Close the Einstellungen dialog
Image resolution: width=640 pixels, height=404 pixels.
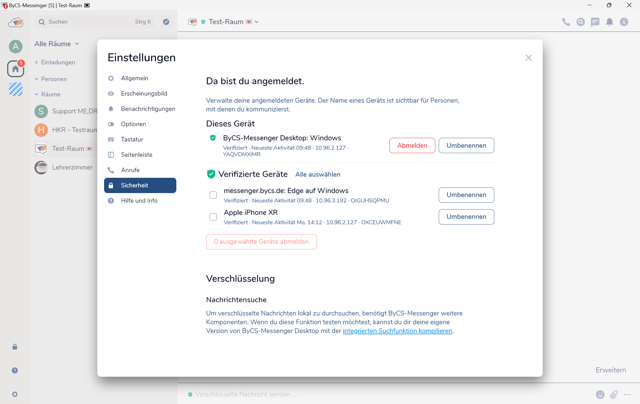528,57
